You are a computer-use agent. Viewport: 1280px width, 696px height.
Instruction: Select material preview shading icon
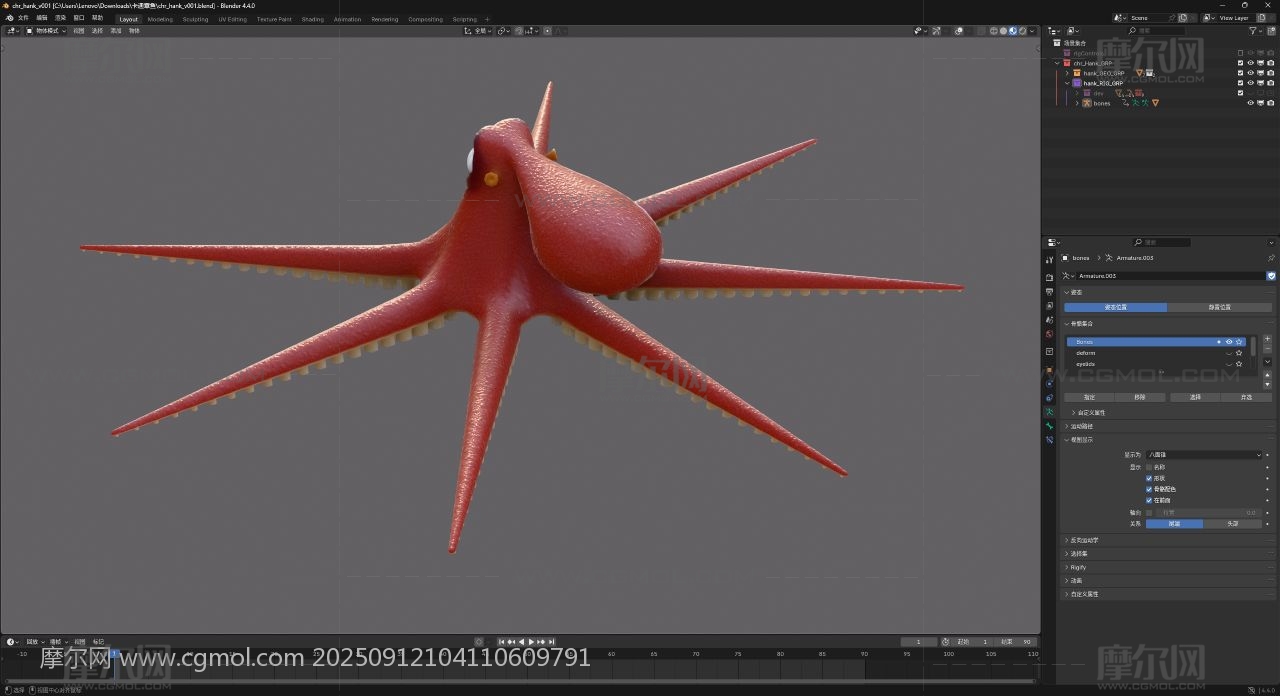click(1012, 31)
